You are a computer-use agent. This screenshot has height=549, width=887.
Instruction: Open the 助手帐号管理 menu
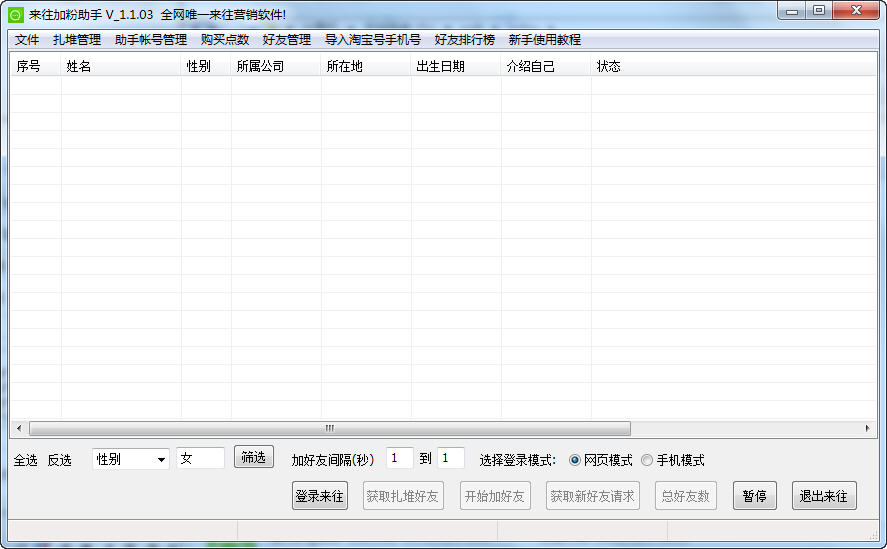[x=150, y=40]
